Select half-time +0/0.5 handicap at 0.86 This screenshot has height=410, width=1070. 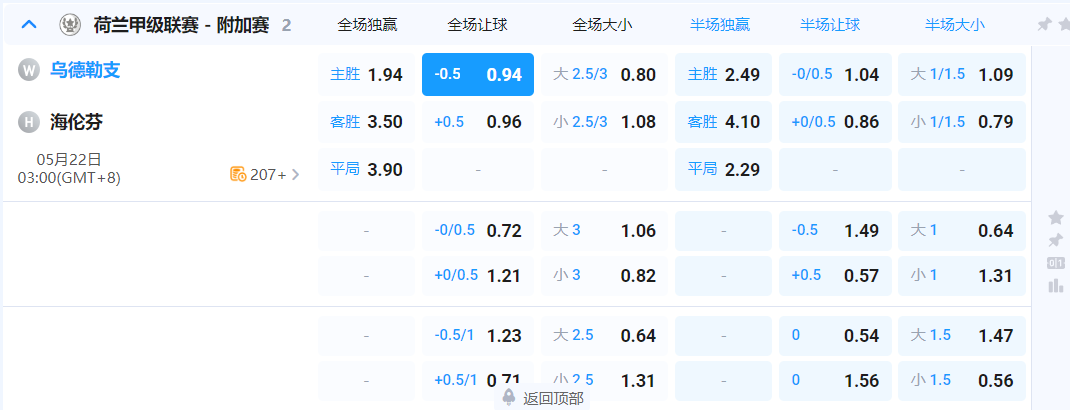pyautogui.click(x=835, y=122)
